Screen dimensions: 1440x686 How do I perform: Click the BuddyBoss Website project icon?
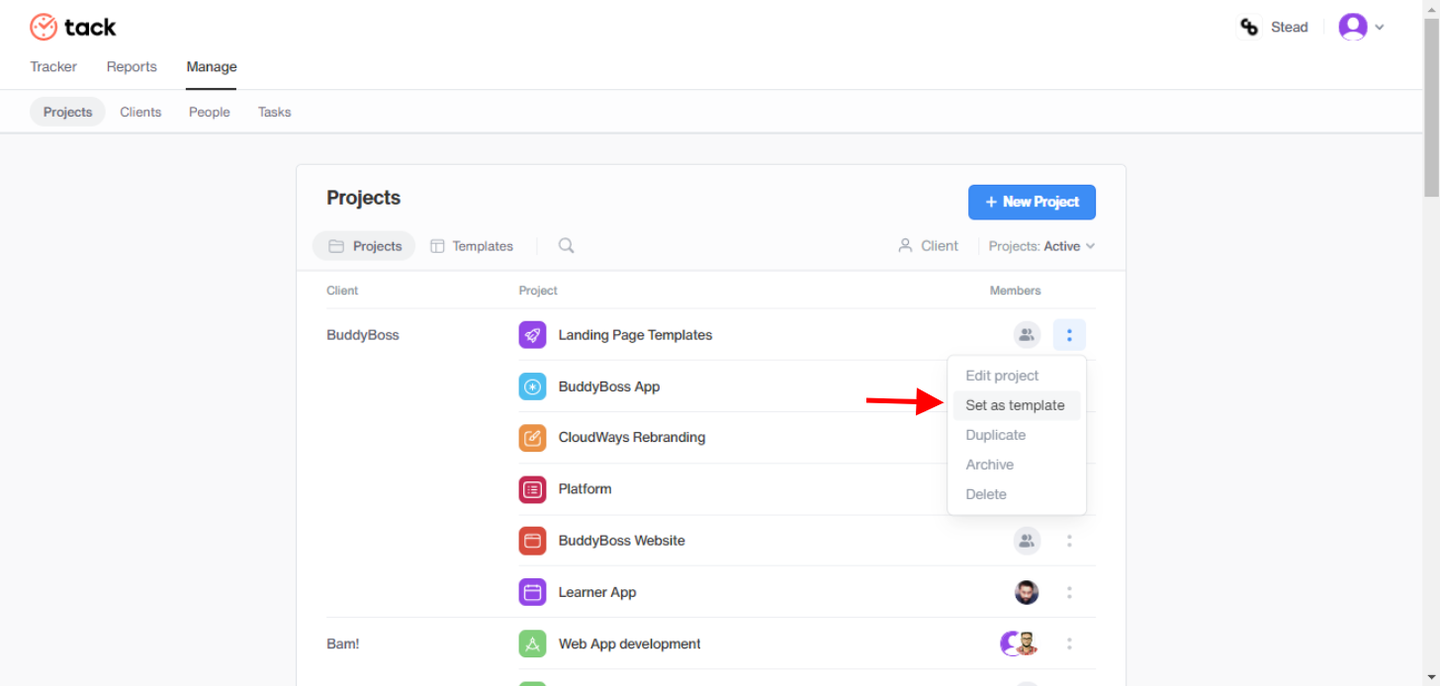532,541
